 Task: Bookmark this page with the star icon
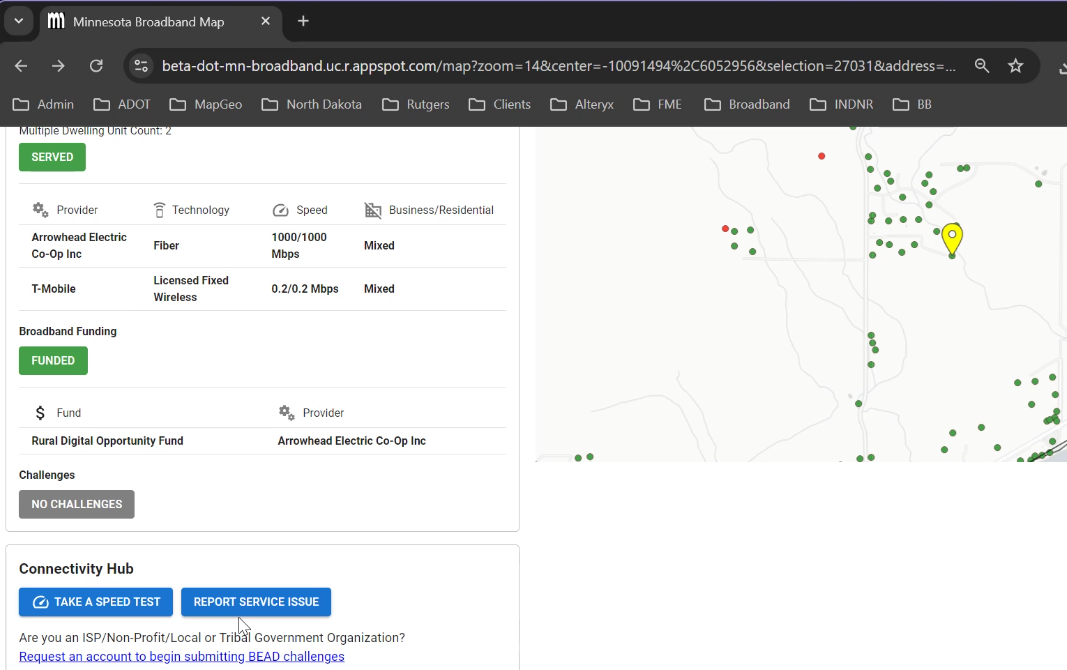coord(1016,66)
